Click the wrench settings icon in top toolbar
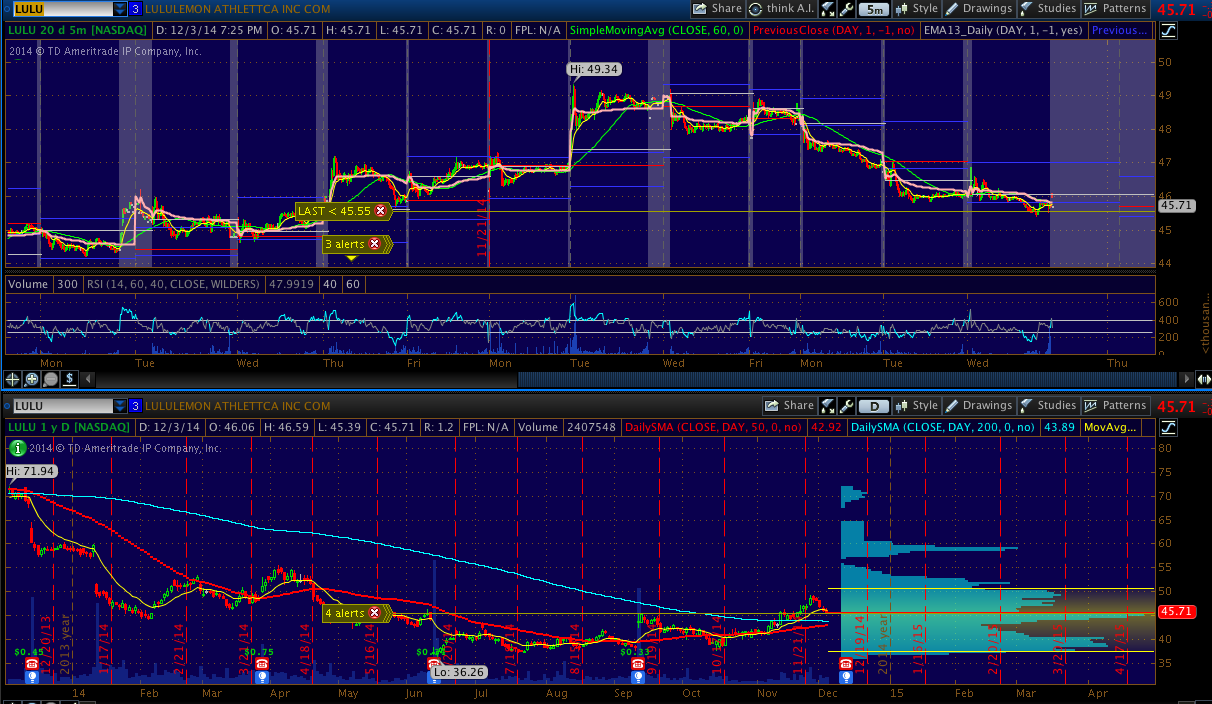The height and width of the screenshot is (704, 1212). pyautogui.click(x=846, y=9)
